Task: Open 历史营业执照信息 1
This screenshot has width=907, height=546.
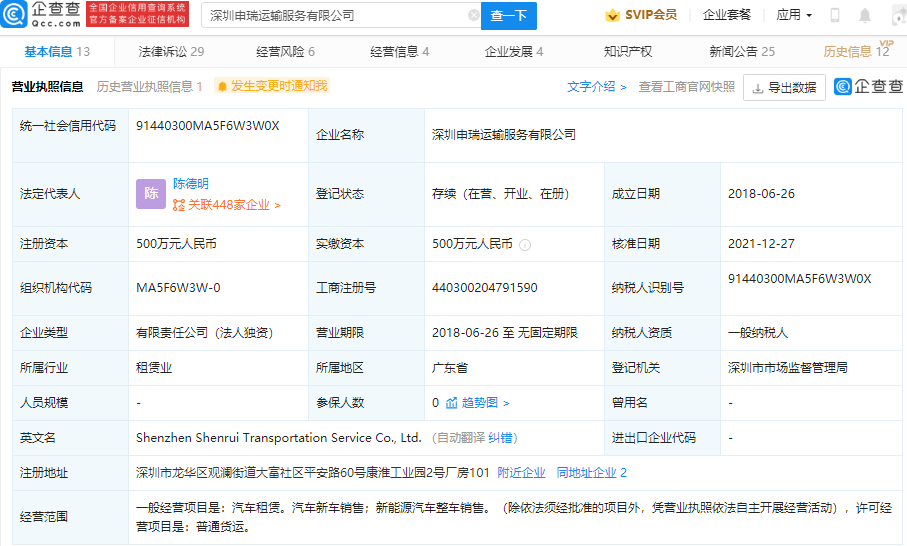Action: pyautogui.click(x=149, y=87)
